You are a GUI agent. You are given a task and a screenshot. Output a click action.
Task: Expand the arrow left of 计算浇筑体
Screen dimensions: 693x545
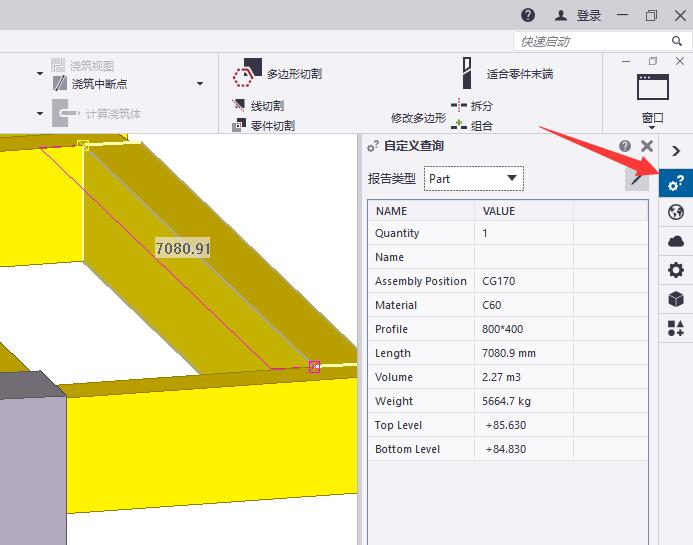pyautogui.click(x=40, y=114)
